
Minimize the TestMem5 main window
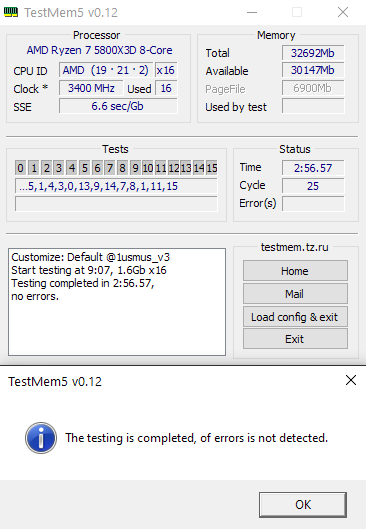252,12
